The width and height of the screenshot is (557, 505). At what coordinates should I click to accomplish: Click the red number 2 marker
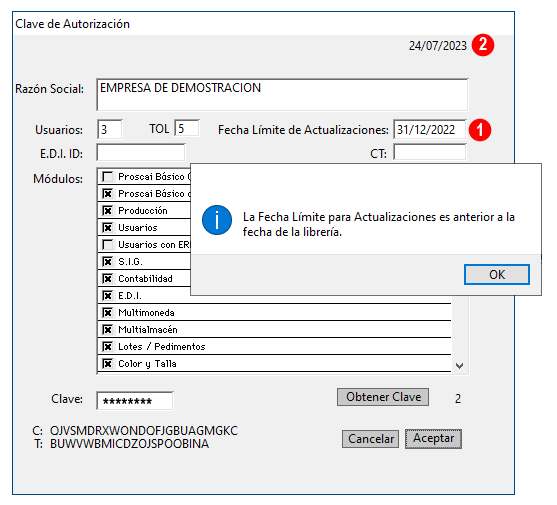tap(483, 45)
